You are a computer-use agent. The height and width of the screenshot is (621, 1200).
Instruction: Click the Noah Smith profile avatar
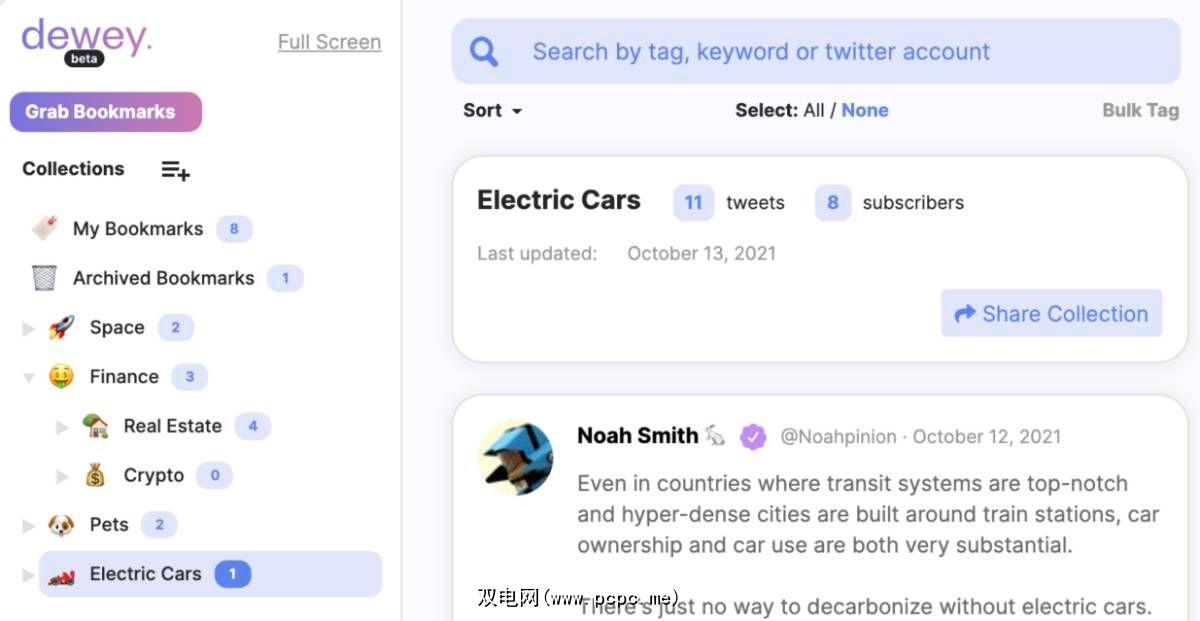click(515, 458)
